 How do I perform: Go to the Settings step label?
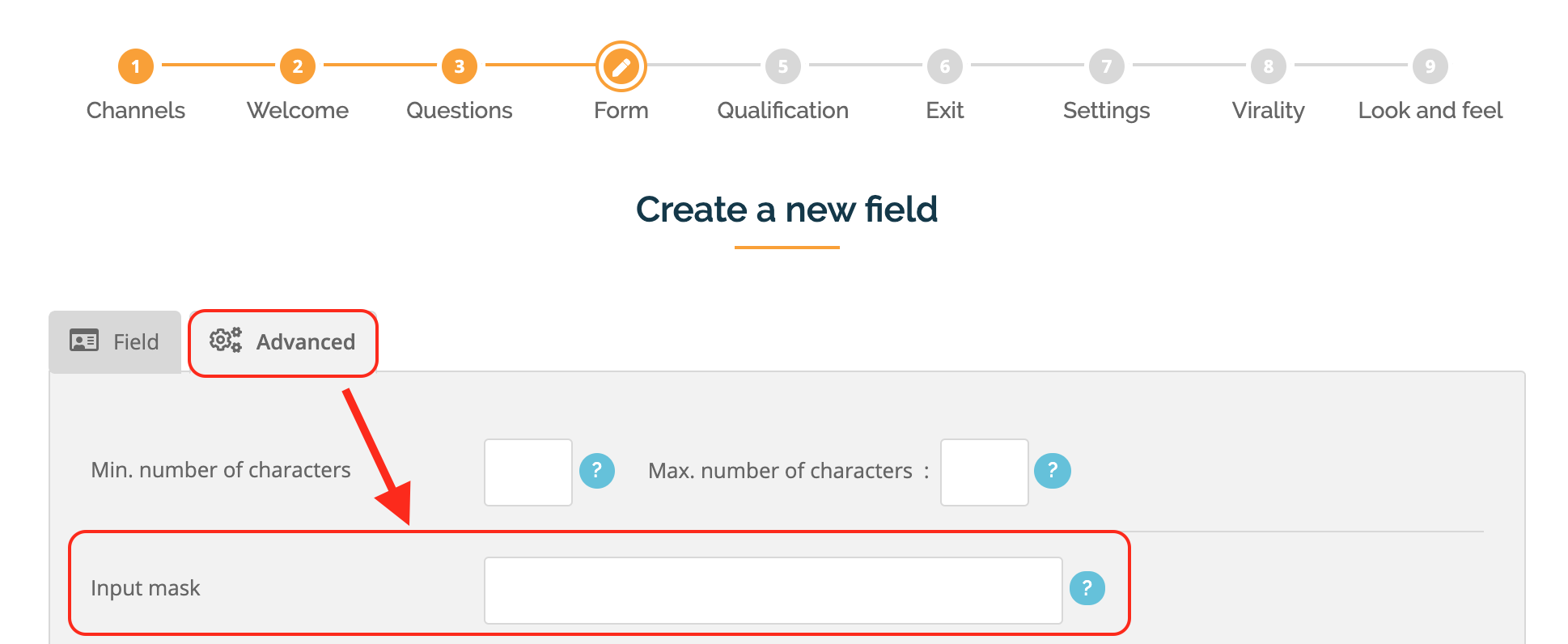[x=1107, y=110]
